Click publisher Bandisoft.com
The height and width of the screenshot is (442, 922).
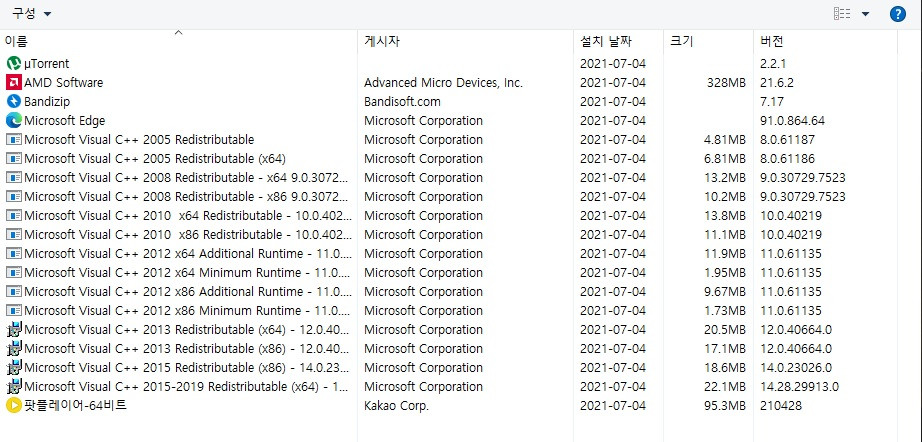[402, 101]
